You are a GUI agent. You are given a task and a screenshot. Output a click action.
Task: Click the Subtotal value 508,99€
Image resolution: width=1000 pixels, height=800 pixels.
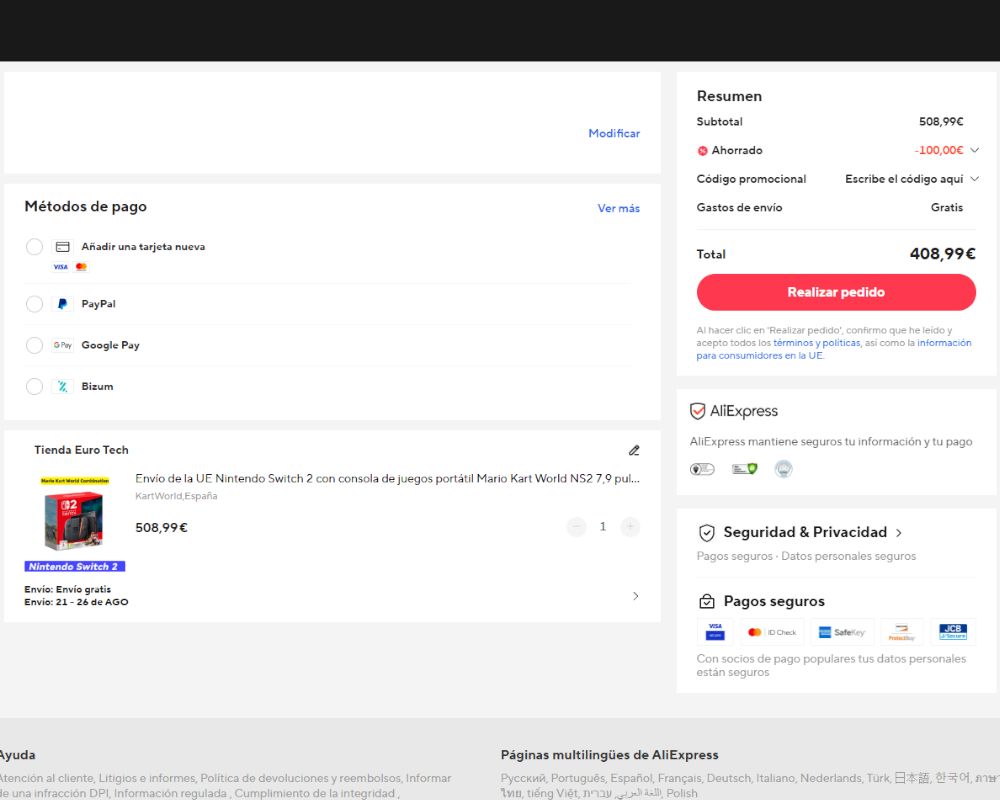941,122
